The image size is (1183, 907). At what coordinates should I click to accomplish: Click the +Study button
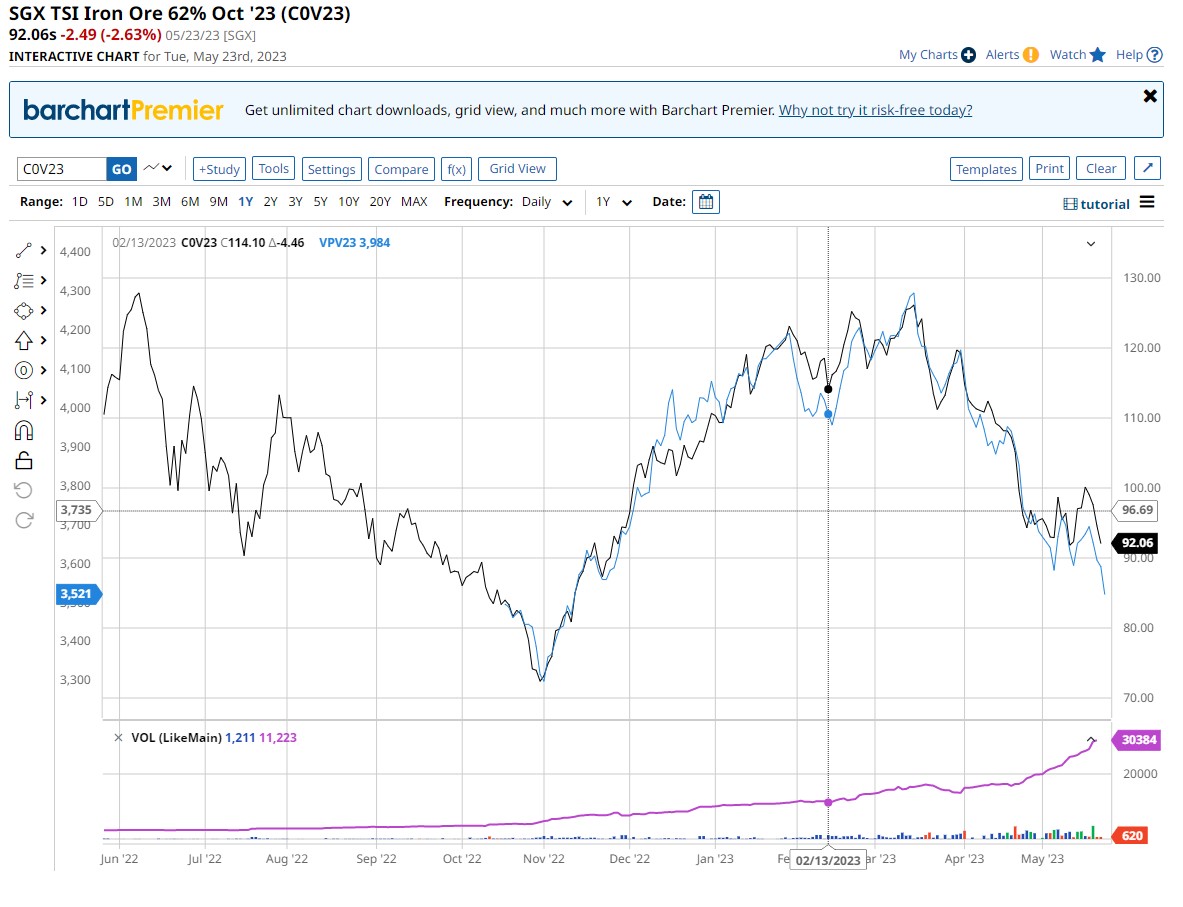(219, 169)
